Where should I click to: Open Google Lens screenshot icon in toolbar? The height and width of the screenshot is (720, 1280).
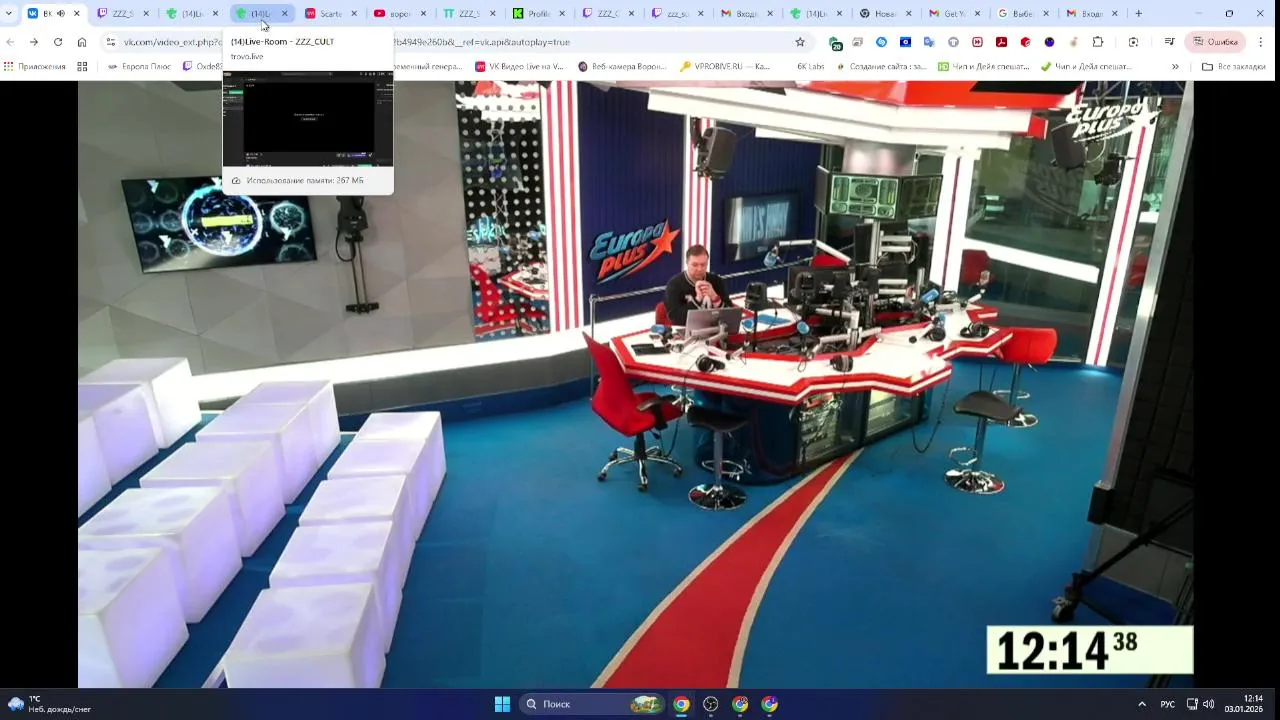click(x=1133, y=42)
